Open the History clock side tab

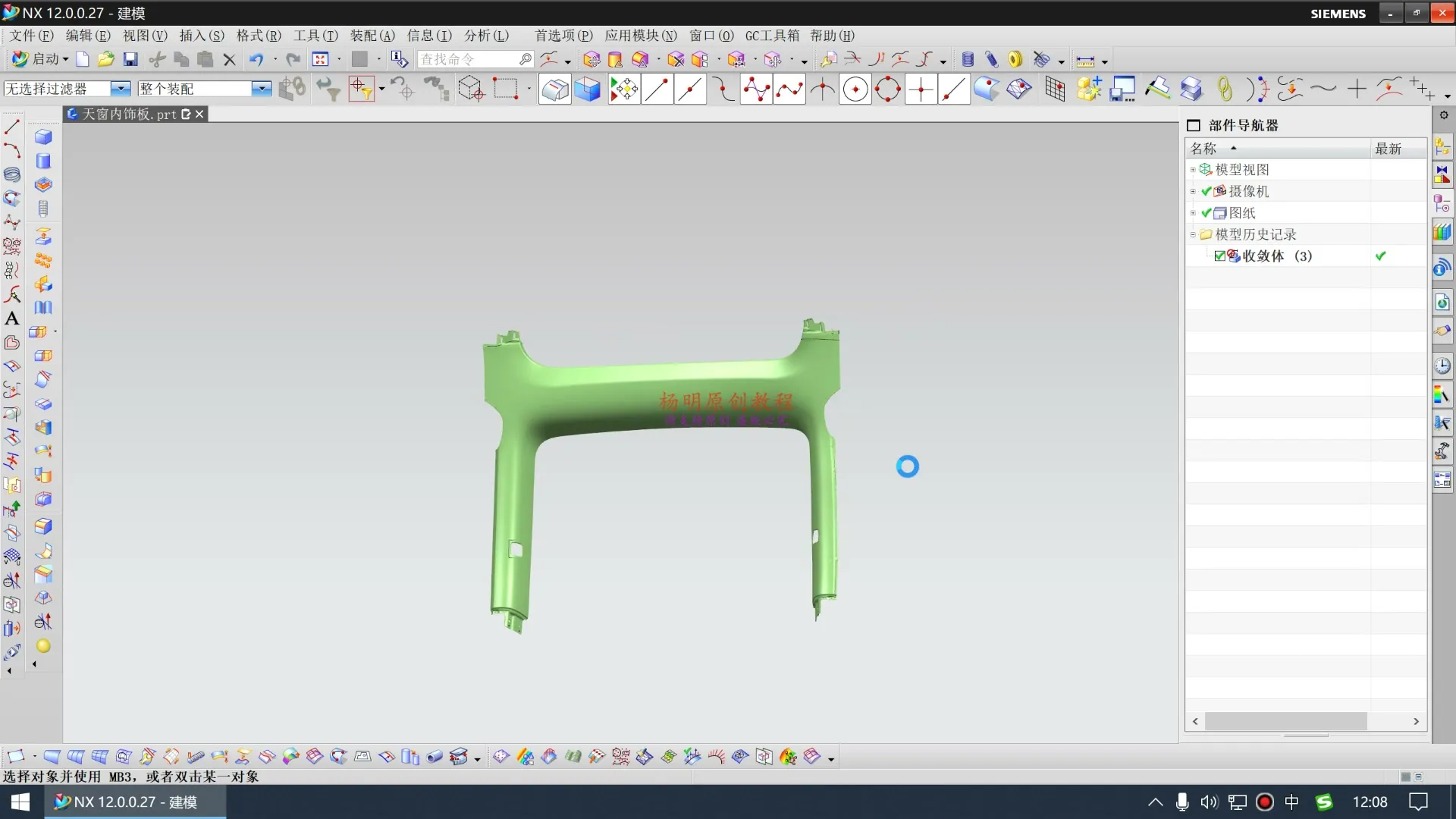pos(1442,366)
